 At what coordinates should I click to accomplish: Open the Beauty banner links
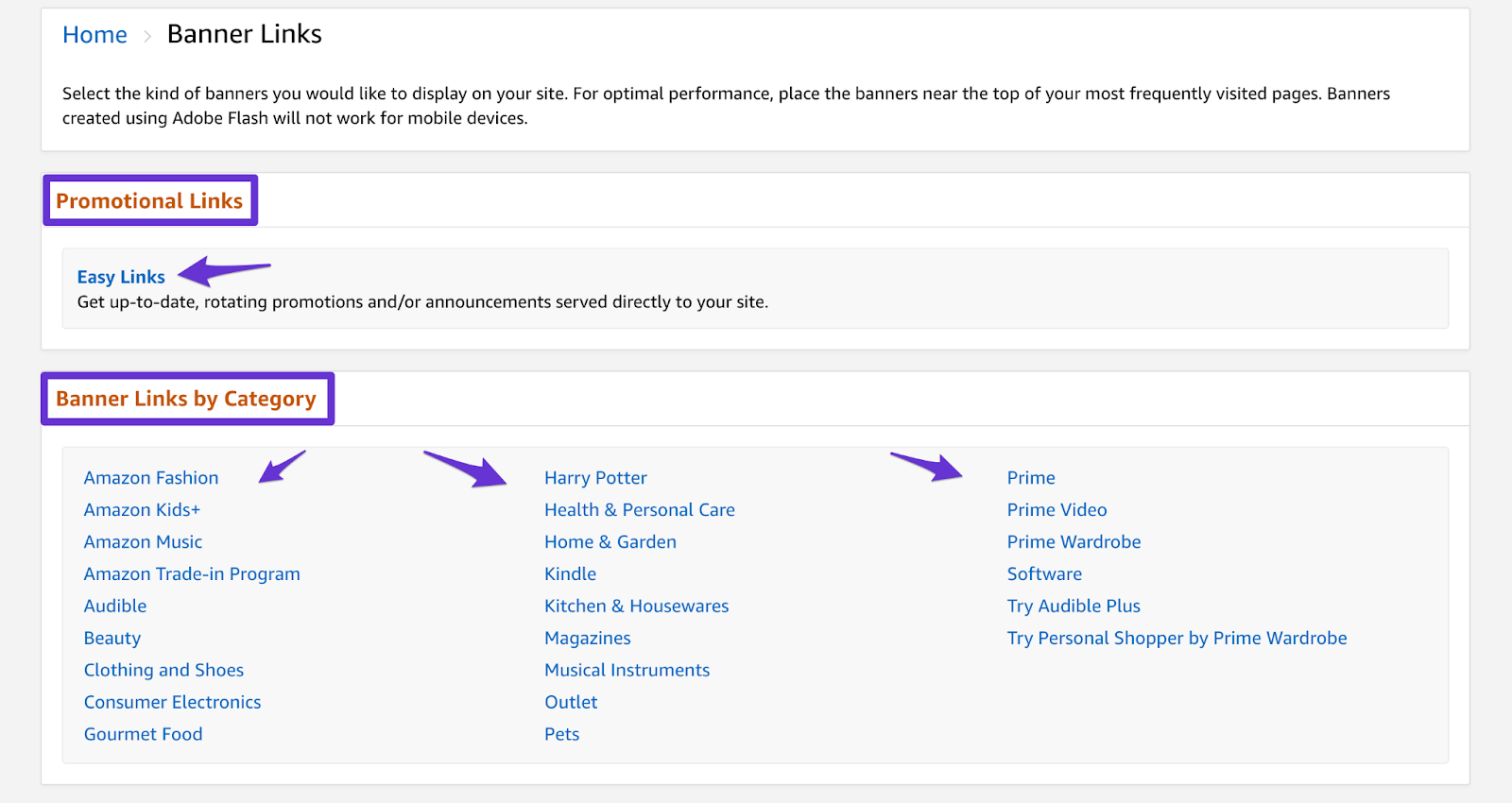point(112,639)
